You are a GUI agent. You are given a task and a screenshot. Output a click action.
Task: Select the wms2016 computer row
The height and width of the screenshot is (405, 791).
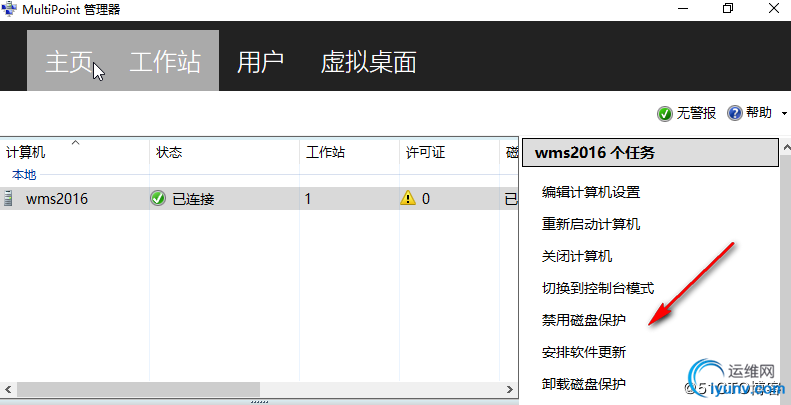[259, 199]
